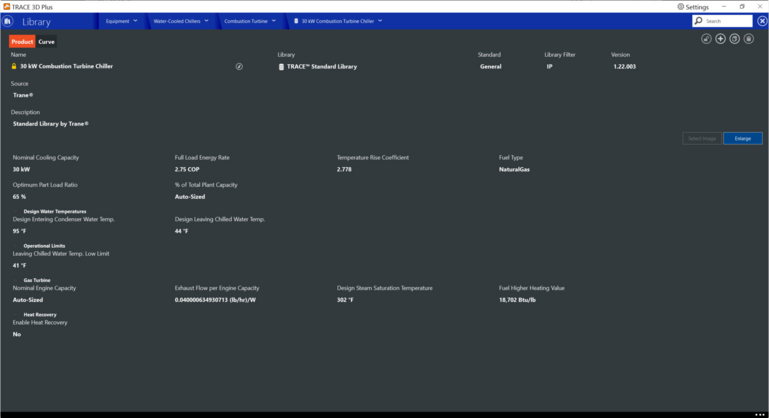
Task: Click the TRACE Standard Library value
Action: pyautogui.click(x=322, y=67)
